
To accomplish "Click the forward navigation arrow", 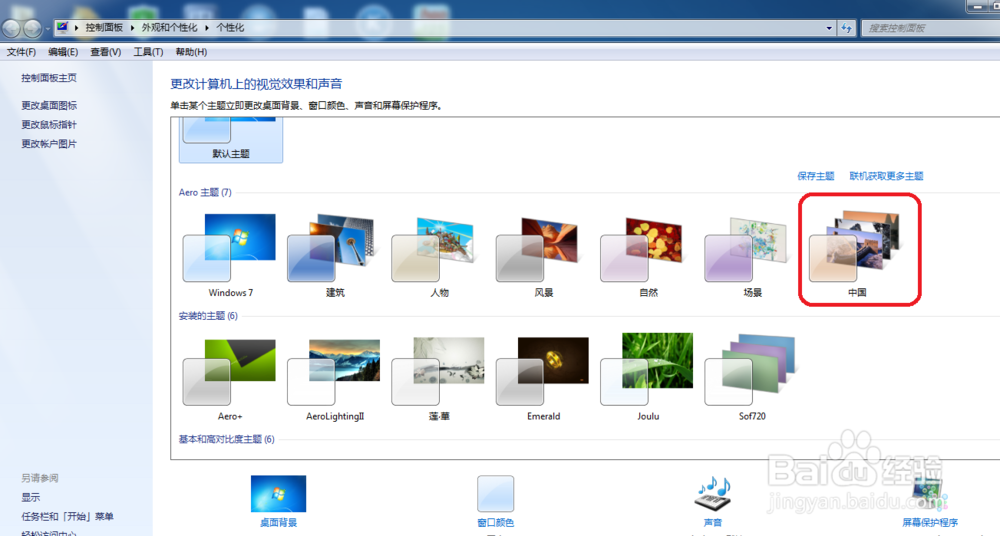I will pyautogui.click(x=32, y=28).
